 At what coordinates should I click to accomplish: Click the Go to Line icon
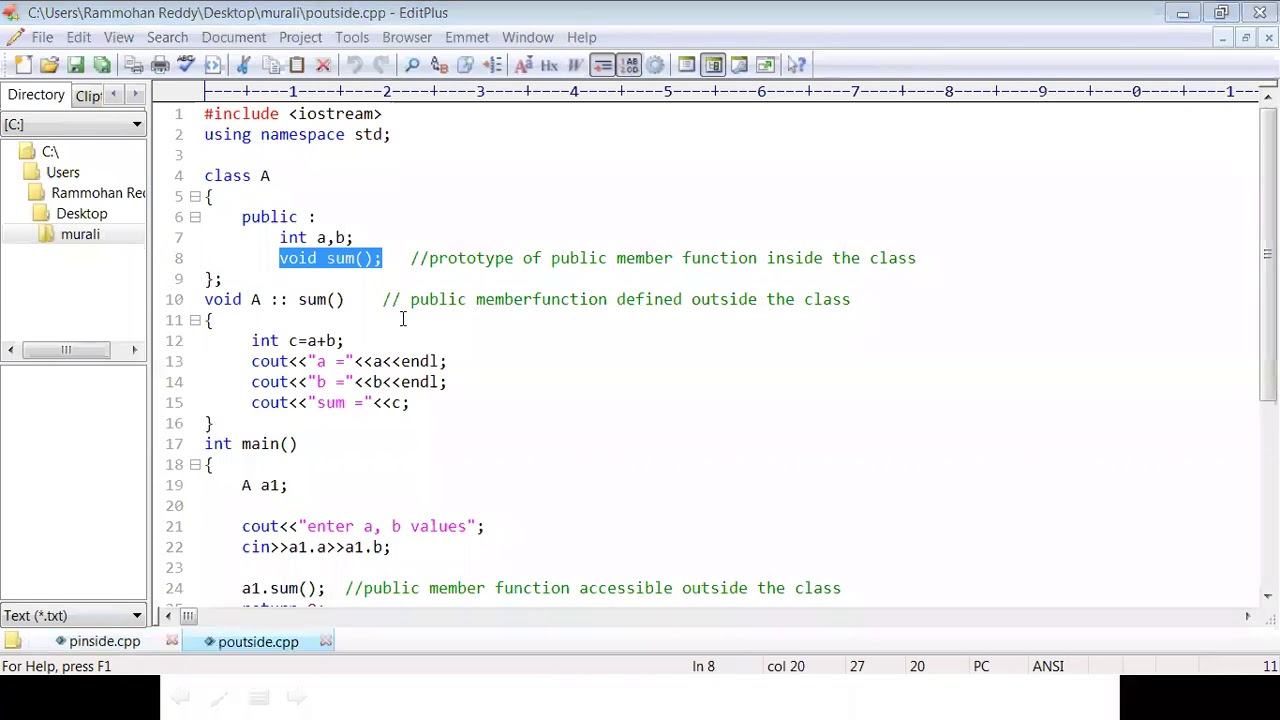[491, 65]
